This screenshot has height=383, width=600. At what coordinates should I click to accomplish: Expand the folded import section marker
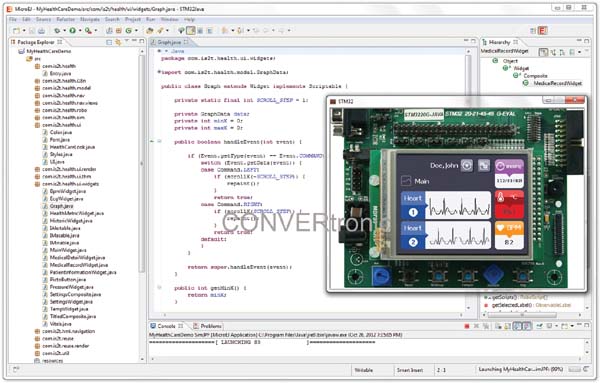[159, 72]
